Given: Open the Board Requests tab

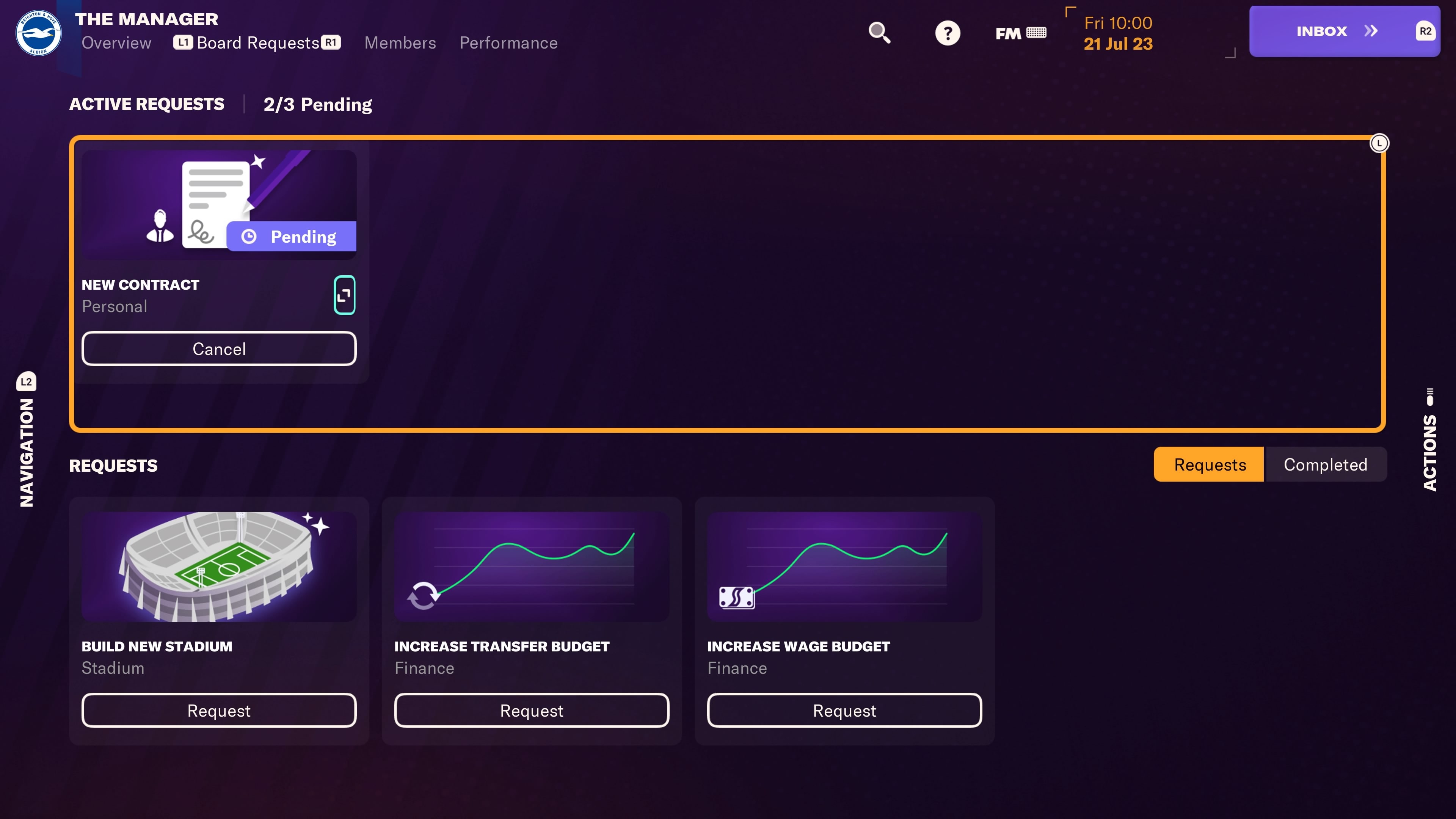Looking at the screenshot, I should (258, 42).
